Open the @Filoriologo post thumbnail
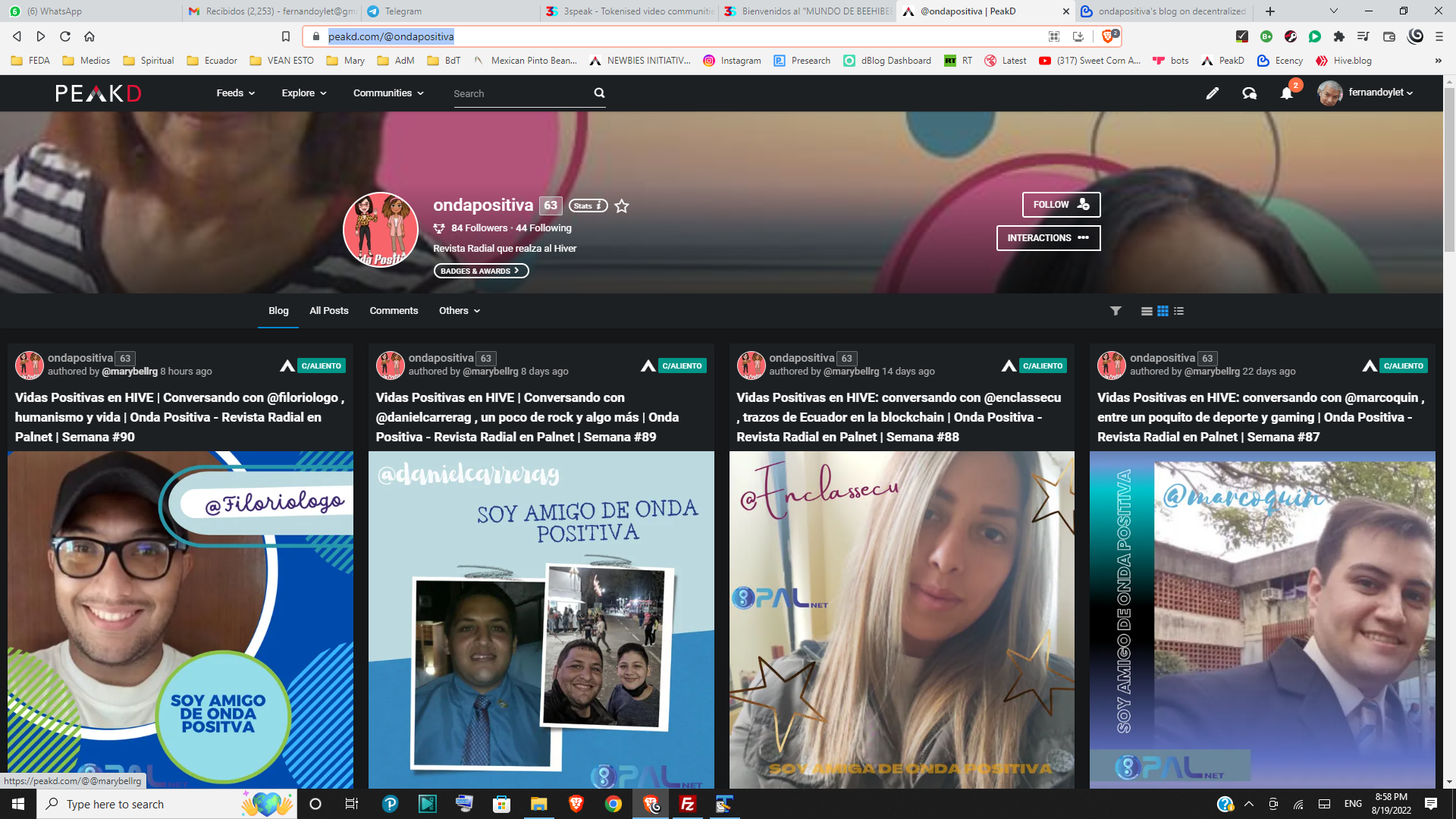The height and width of the screenshot is (819, 1456). tap(180, 620)
